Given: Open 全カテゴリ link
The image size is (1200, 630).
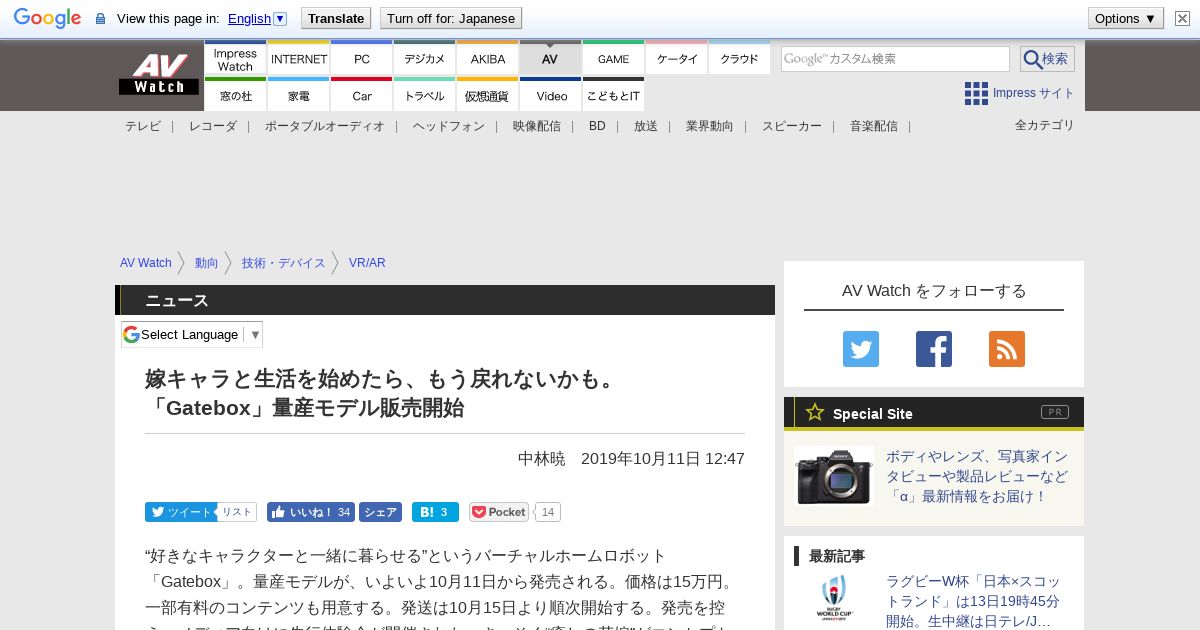Looking at the screenshot, I should pyautogui.click(x=1045, y=125).
